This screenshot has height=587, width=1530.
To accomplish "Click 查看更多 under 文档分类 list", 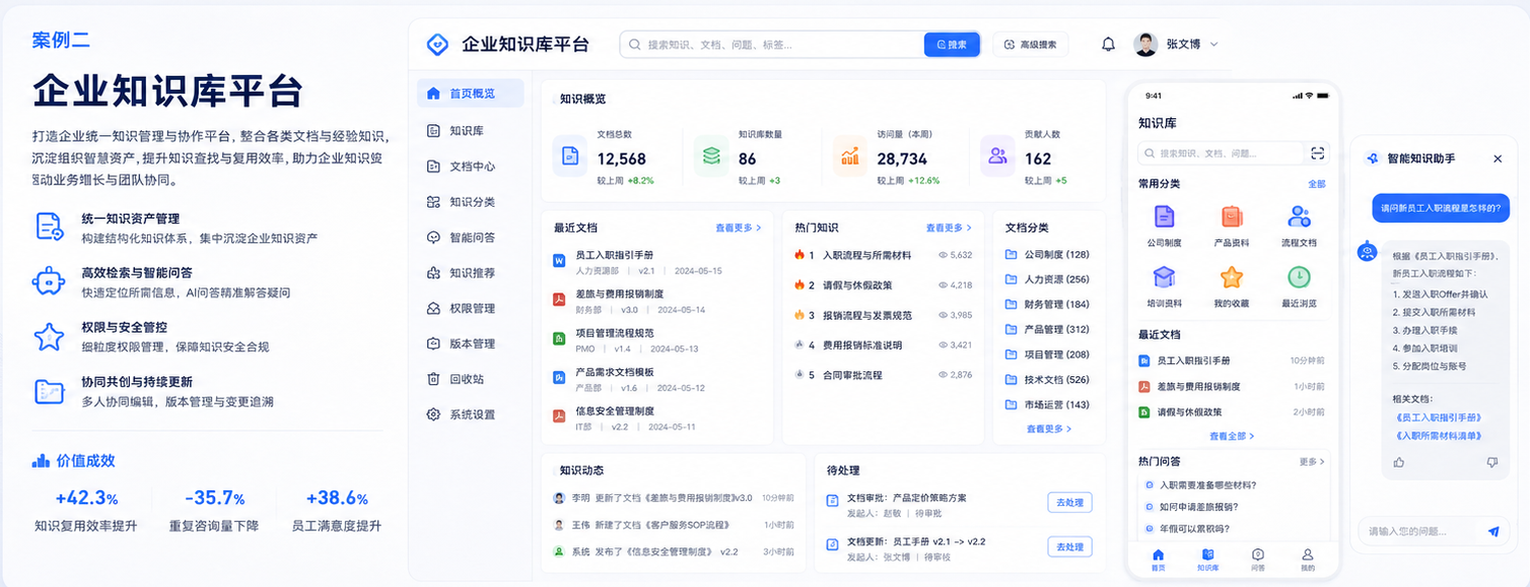I will [x=1049, y=428].
